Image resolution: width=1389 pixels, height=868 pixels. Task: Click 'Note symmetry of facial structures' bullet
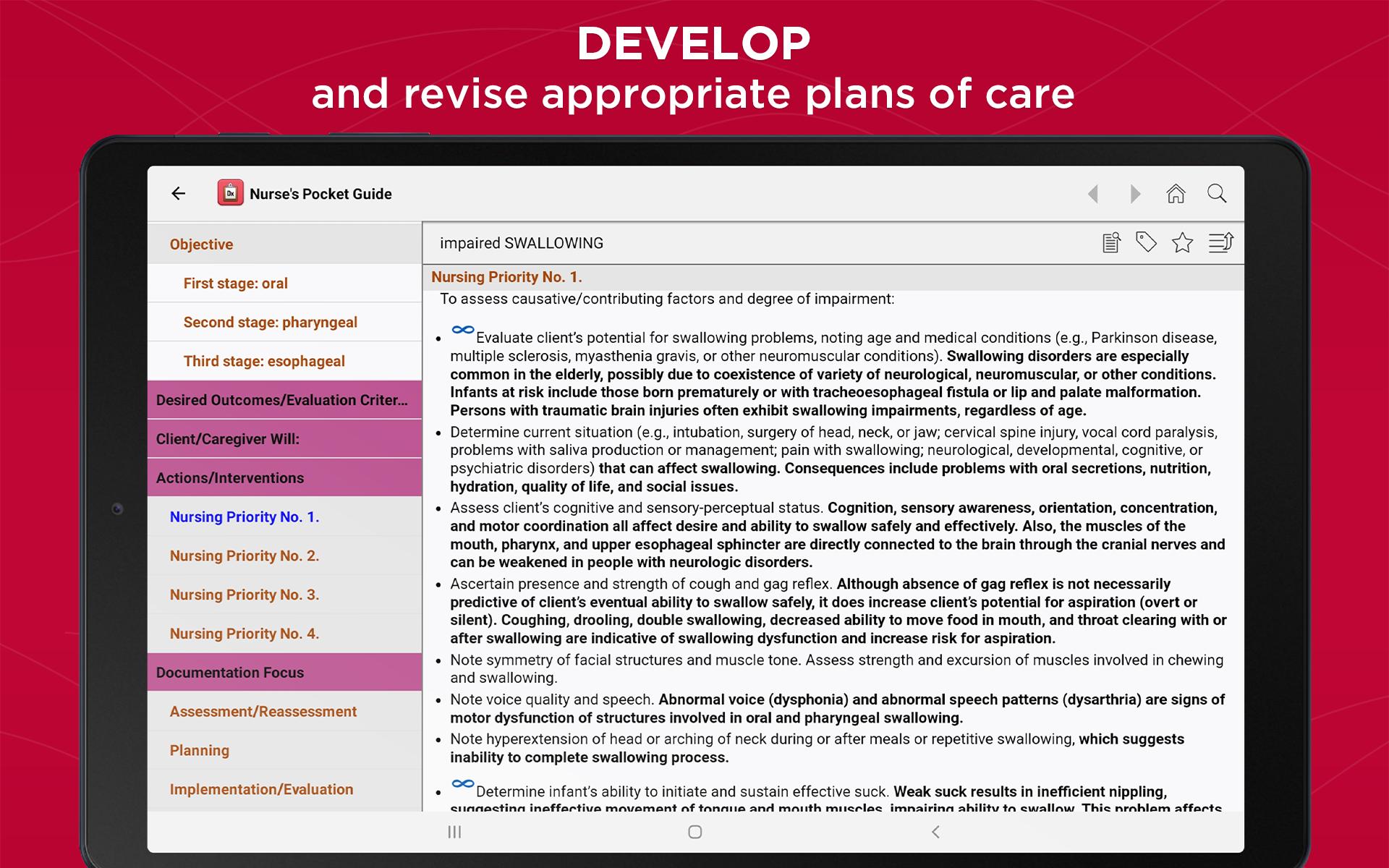coord(837,669)
